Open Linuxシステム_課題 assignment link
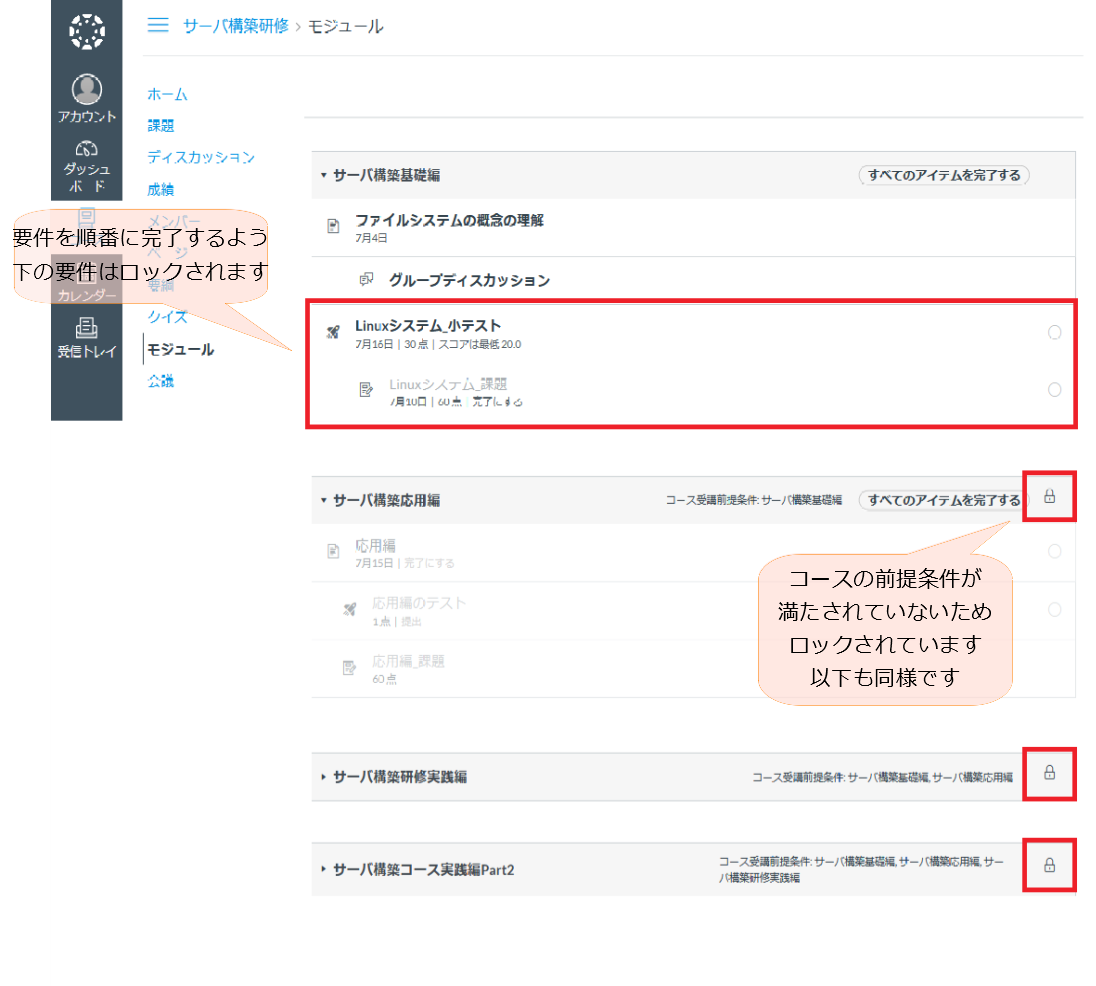1096x986 pixels. coord(448,384)
